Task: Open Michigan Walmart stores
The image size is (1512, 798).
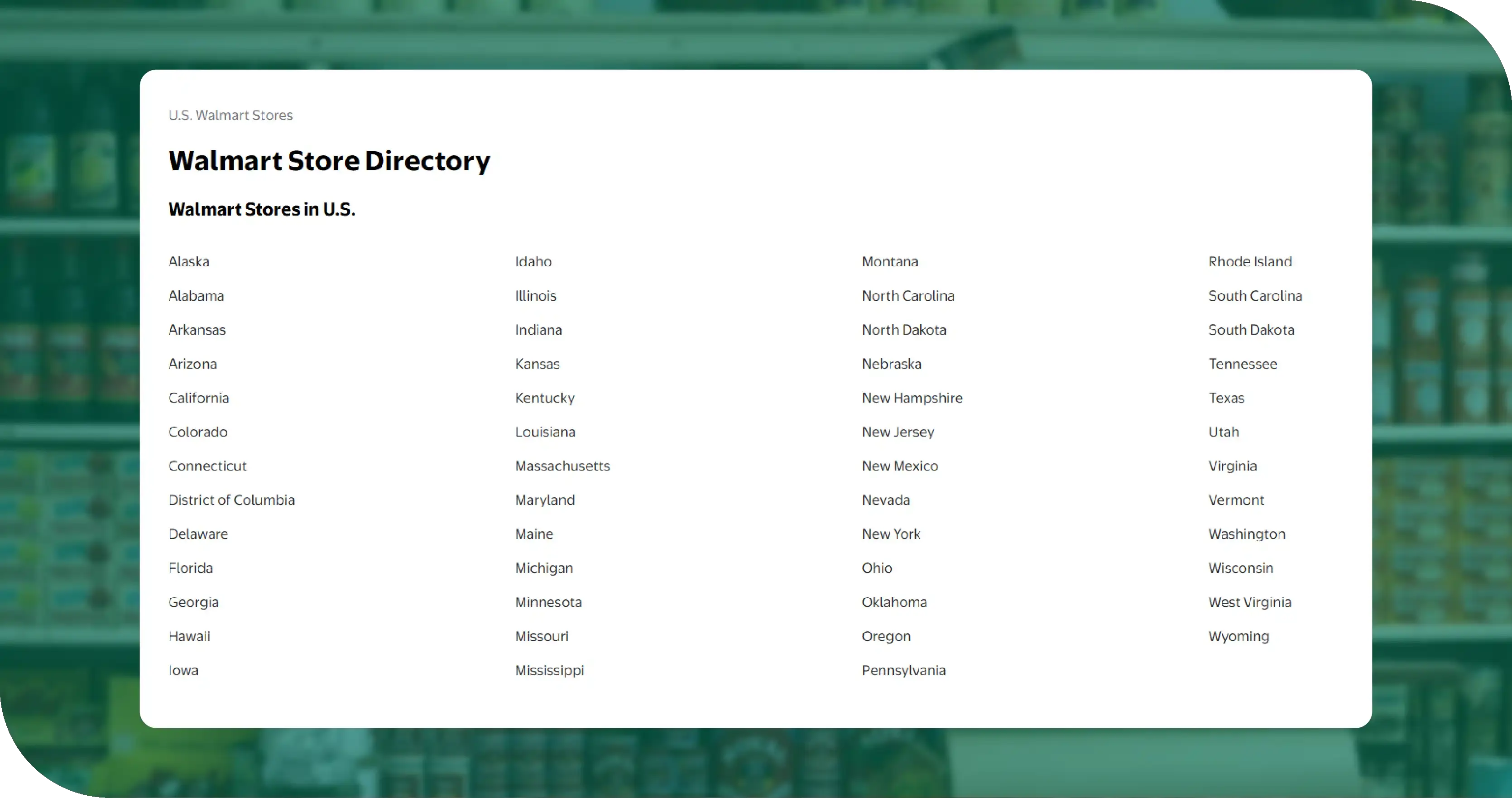Action: [544, 568]
